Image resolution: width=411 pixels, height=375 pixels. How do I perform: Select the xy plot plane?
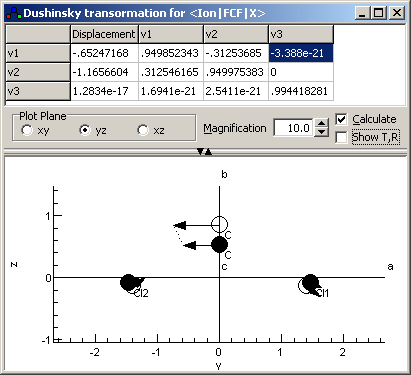pos(35,130)
